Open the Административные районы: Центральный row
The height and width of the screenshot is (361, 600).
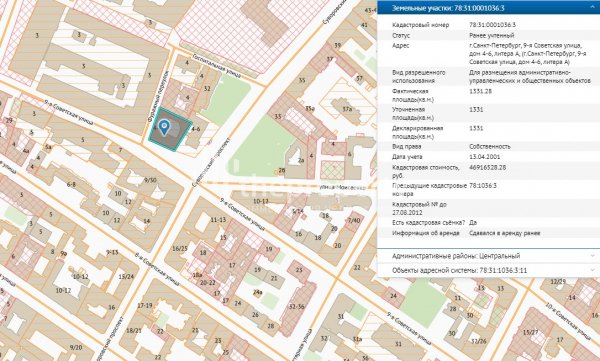point(488,256)
